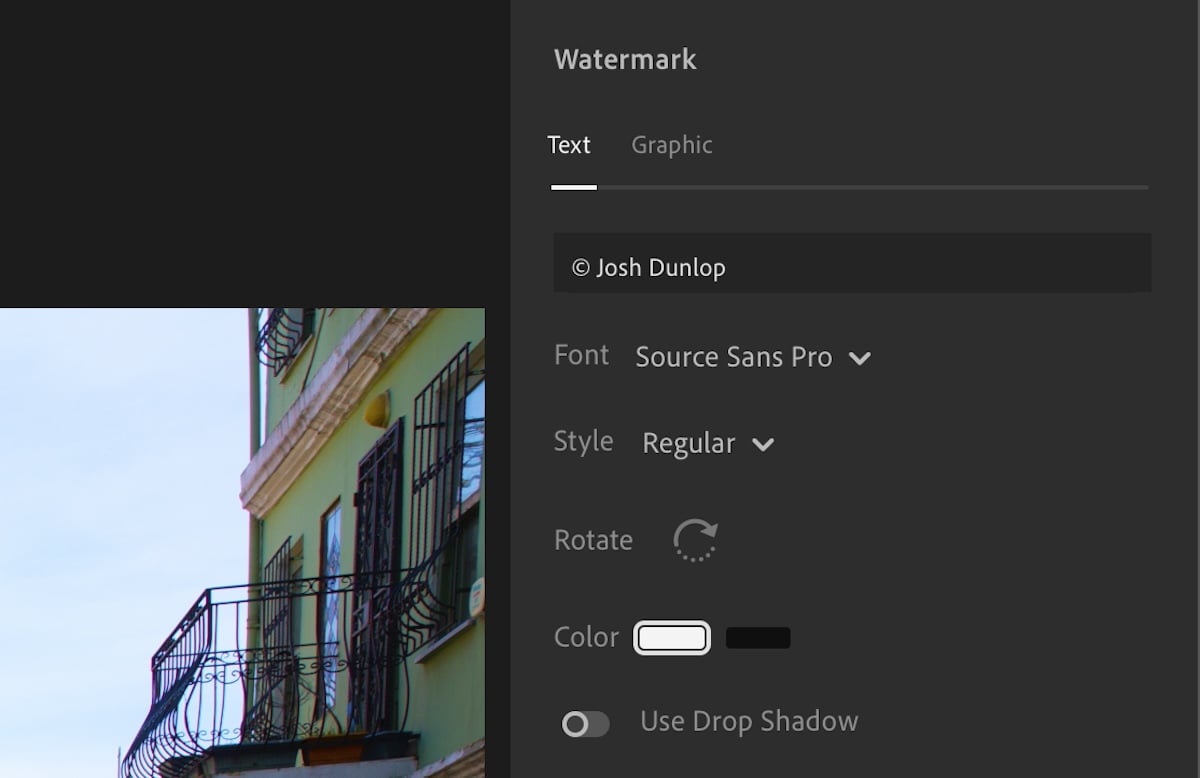Click the Style dropdown chevron icon
Viewport: 1200px width, 778px height.
tap(765, 444)
